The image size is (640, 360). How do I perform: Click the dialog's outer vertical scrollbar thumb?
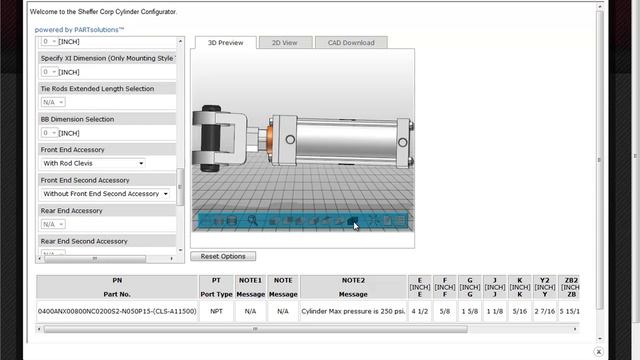599,160
